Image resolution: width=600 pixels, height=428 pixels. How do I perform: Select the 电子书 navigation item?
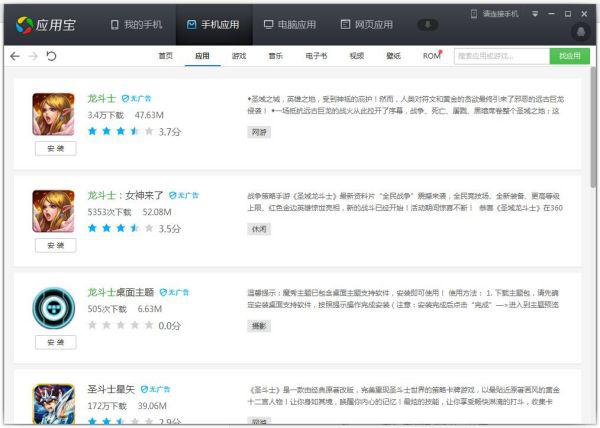pos(316,56)
